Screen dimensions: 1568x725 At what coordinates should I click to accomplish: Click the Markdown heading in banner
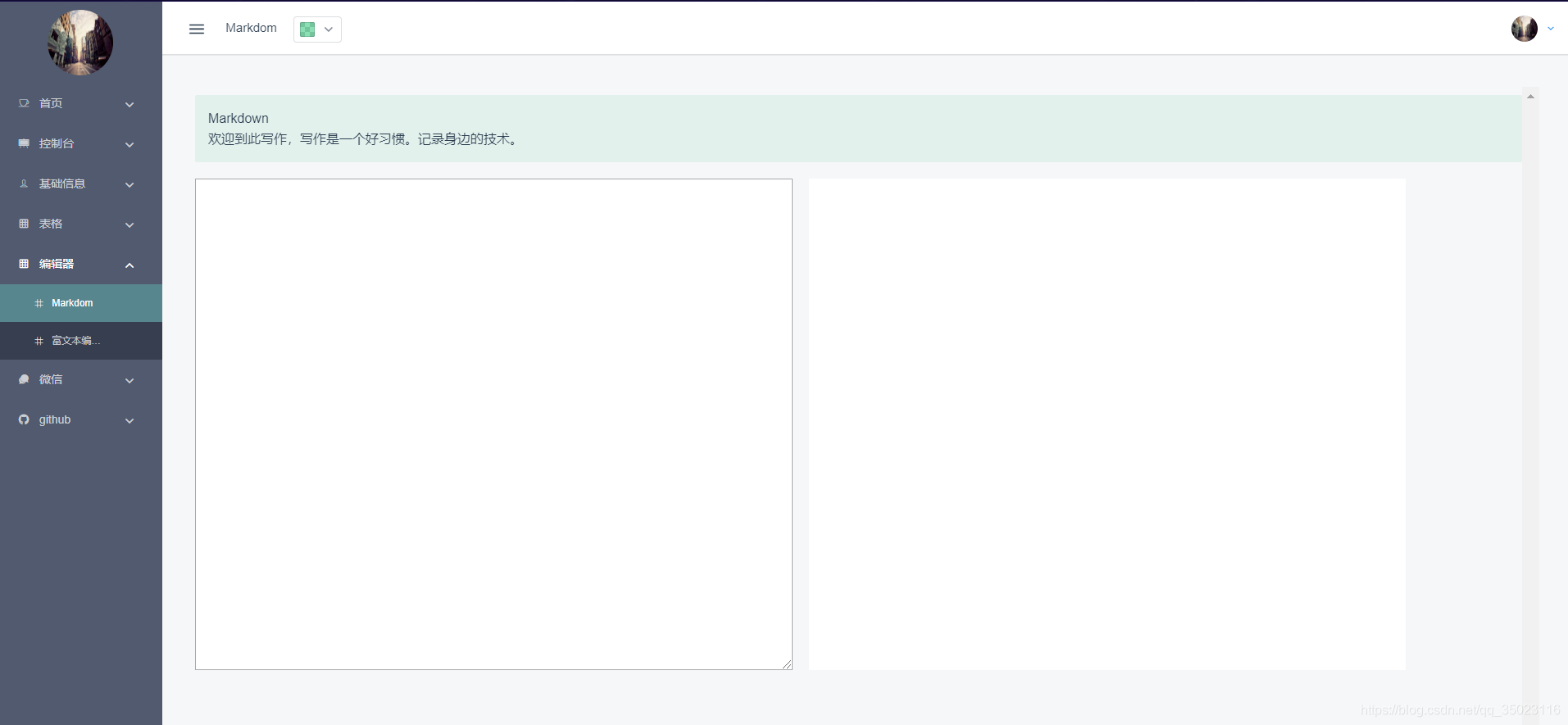[x=239, y=118]
